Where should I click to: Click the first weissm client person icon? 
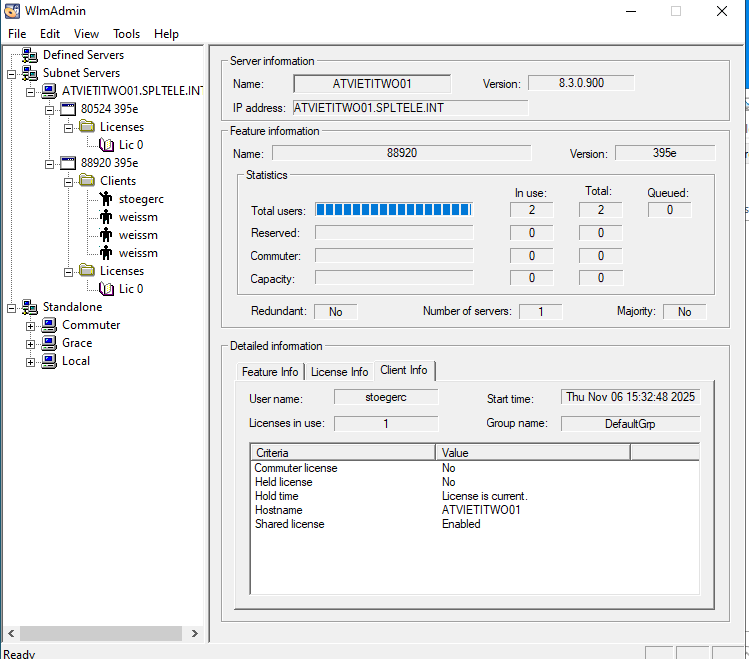pyautogui.click(x=106, y=217)
